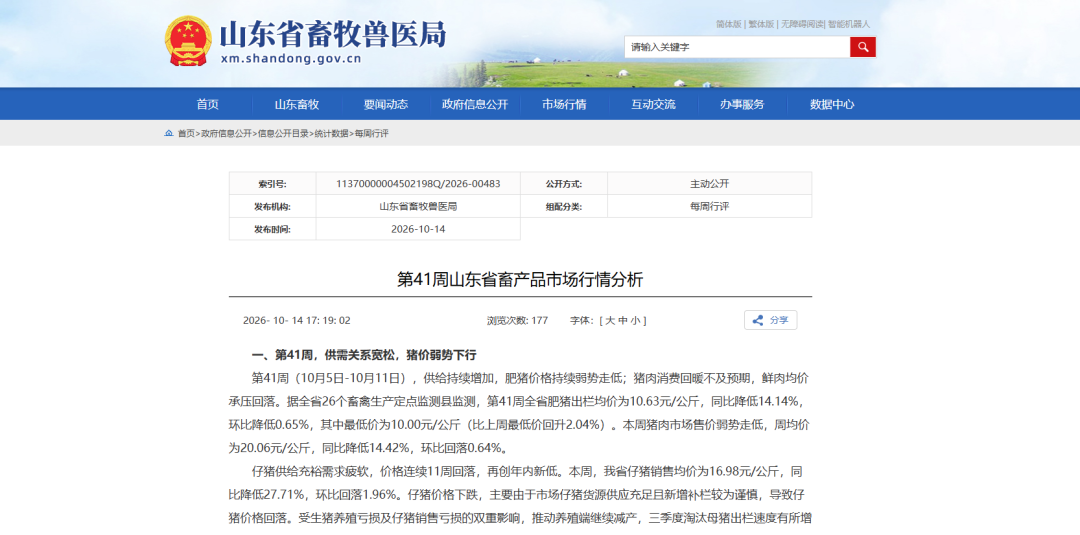The image size is (1080, 535).
Task: Click the site title 山东省畜牧兽医局
Action: [x=333, y=33]
